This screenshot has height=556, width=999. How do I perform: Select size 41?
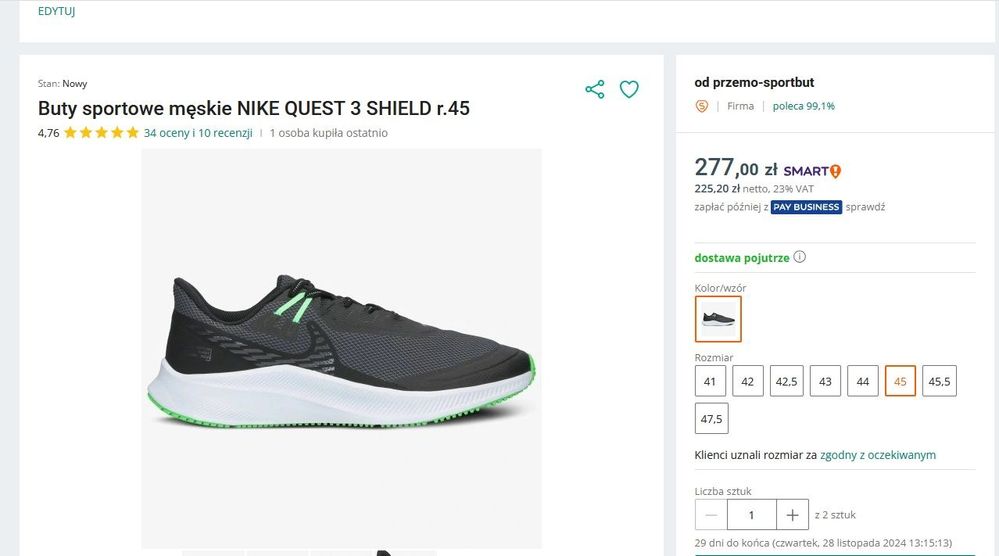pyautogui.click(x=710, y=381)
